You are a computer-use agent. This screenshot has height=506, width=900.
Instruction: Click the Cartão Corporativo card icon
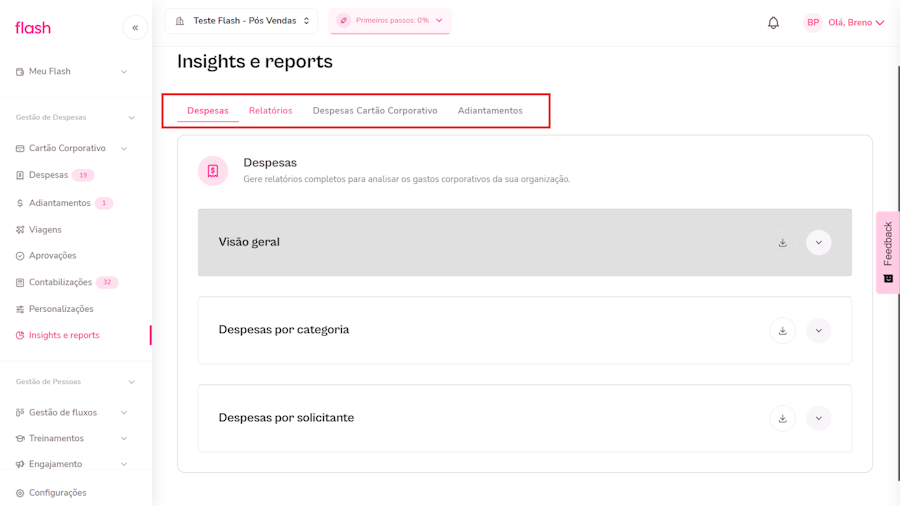20,149
